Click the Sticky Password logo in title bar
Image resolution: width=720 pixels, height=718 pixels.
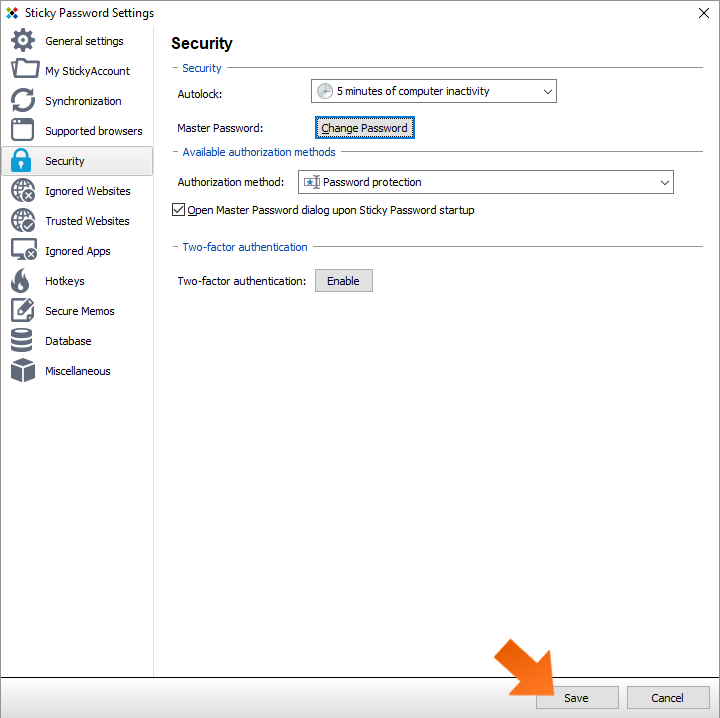click(x=12, y=13)
